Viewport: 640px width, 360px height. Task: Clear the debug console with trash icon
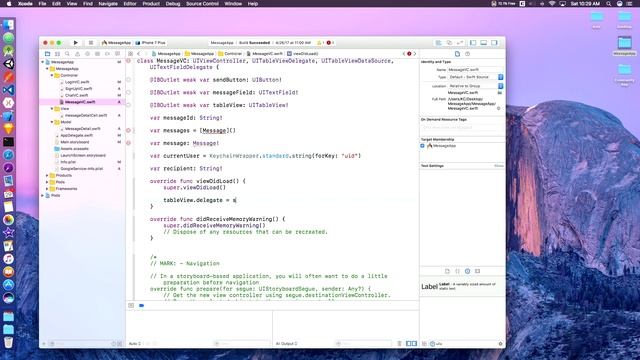(400, 344)
